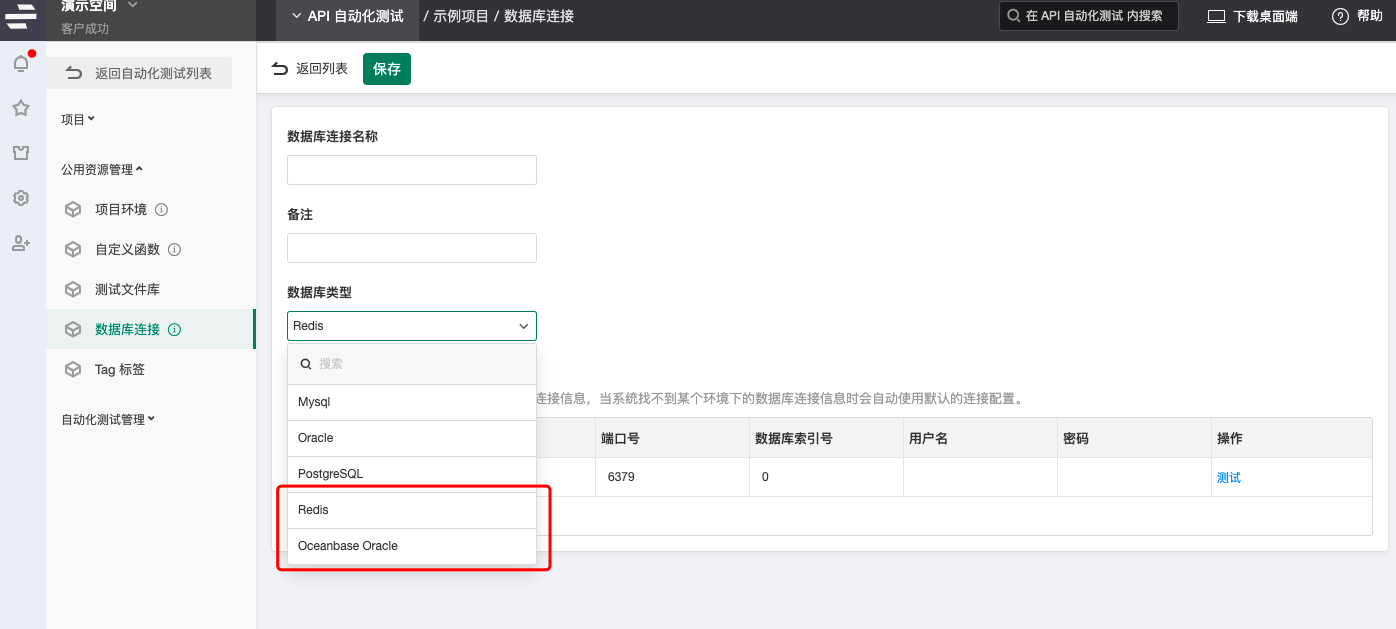Collapse the 公用资源管理 section
This screenshot has height=629, width=1396.
[102, 169]
